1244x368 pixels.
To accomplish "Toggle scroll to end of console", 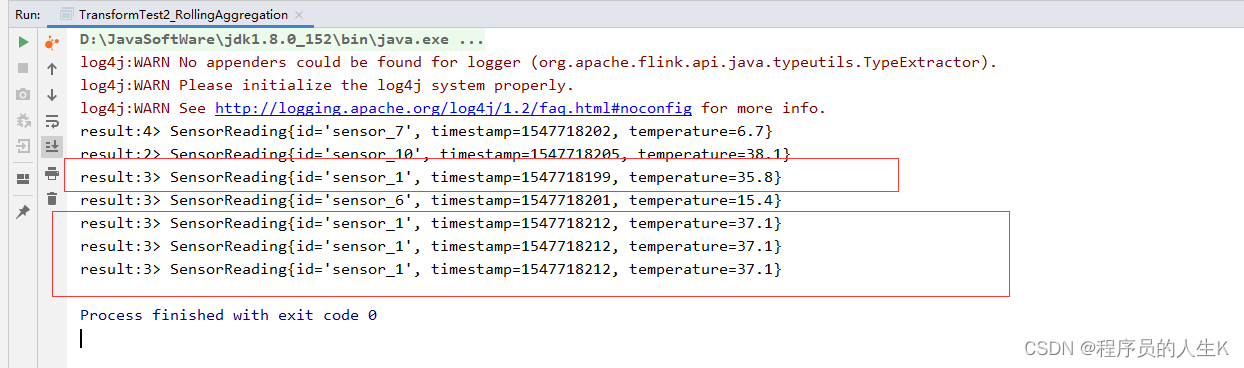I will tap(52, 146).
